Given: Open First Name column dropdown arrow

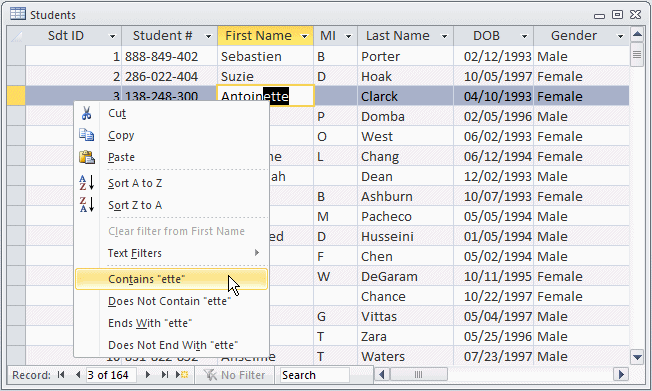Looking at the screenshot, I should [304, 37].
